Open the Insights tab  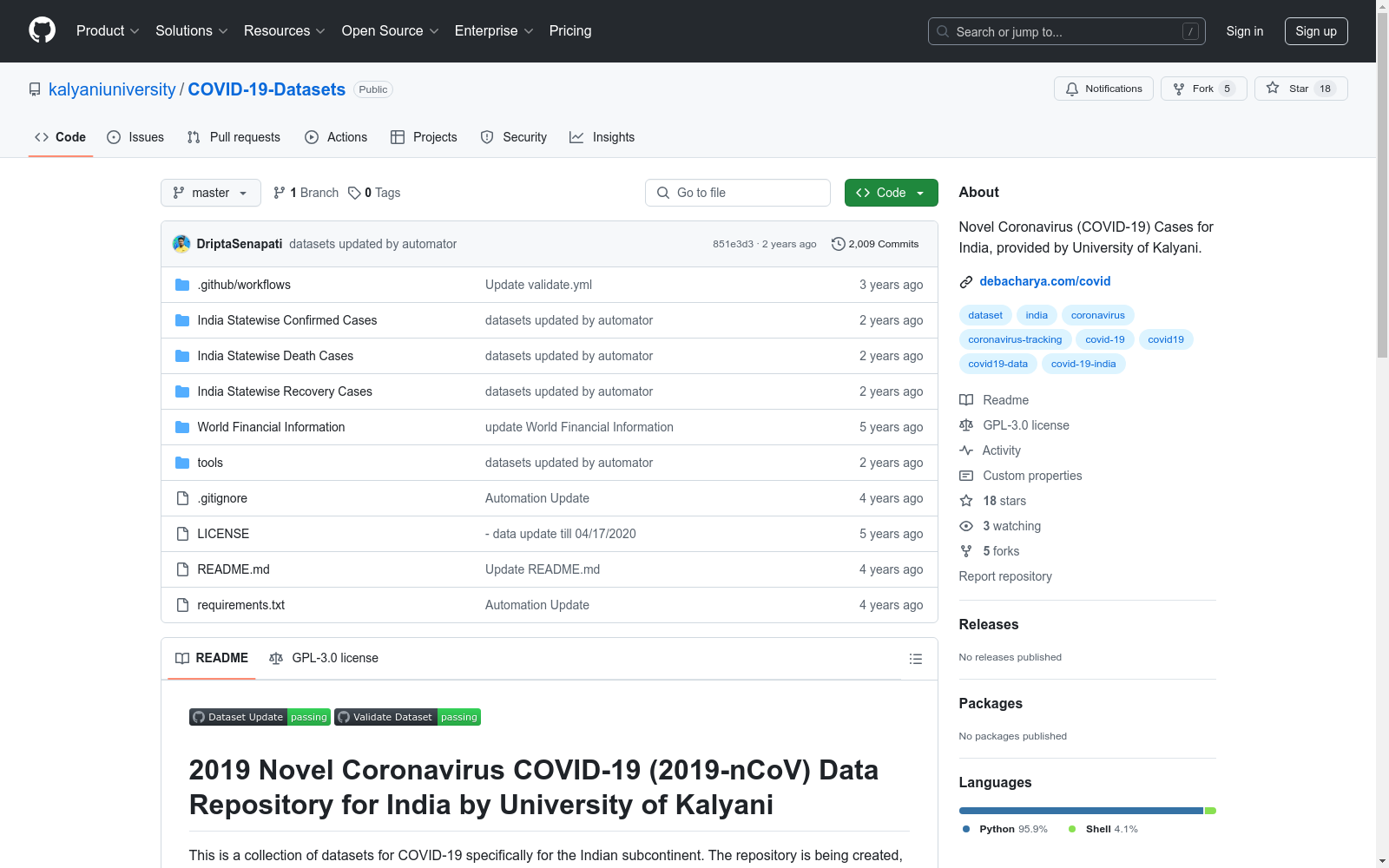tap(602, 137)
